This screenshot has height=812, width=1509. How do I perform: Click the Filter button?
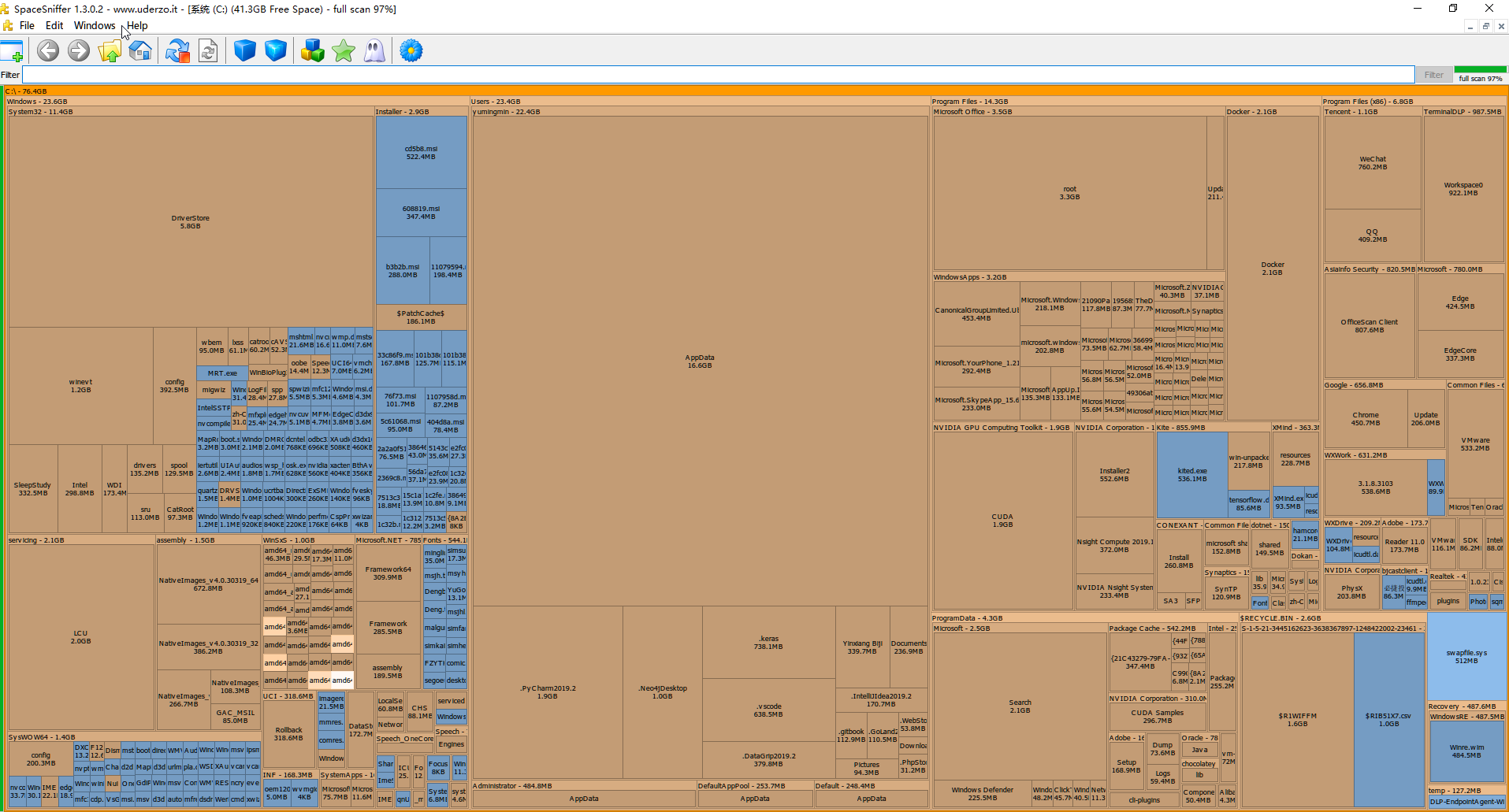coord(1433,75)
